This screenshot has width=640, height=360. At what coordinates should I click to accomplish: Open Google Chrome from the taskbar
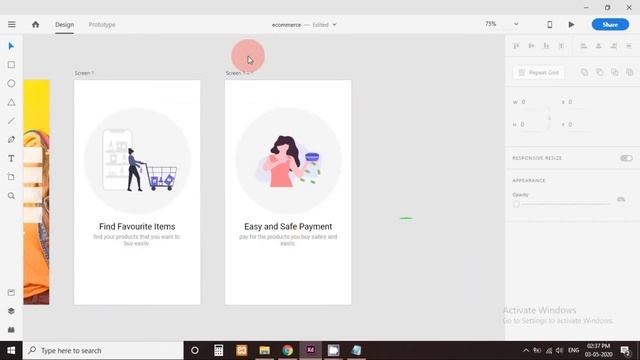287,350
